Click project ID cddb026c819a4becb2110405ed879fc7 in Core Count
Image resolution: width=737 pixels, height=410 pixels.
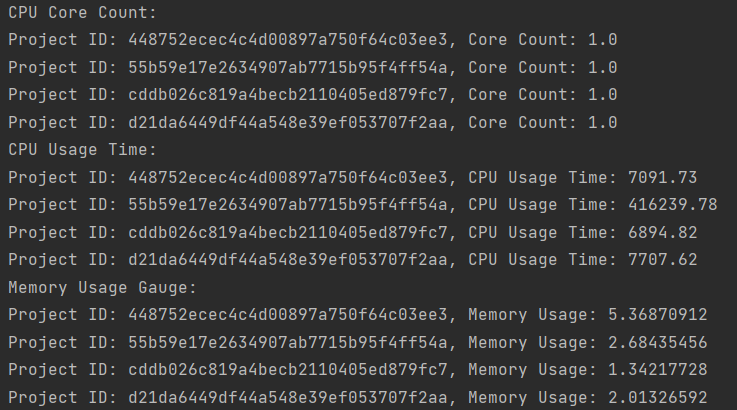(x=288, y=95)
